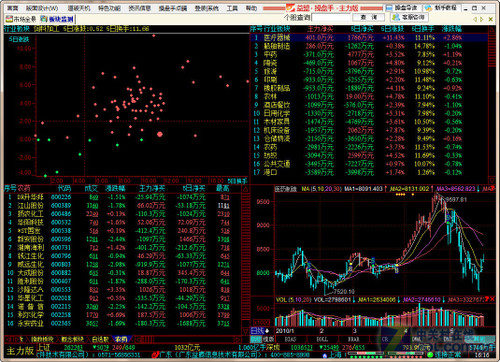500x362 pixels.
Task: Focus the 个股查询 search field
Action: click(330, 17)
